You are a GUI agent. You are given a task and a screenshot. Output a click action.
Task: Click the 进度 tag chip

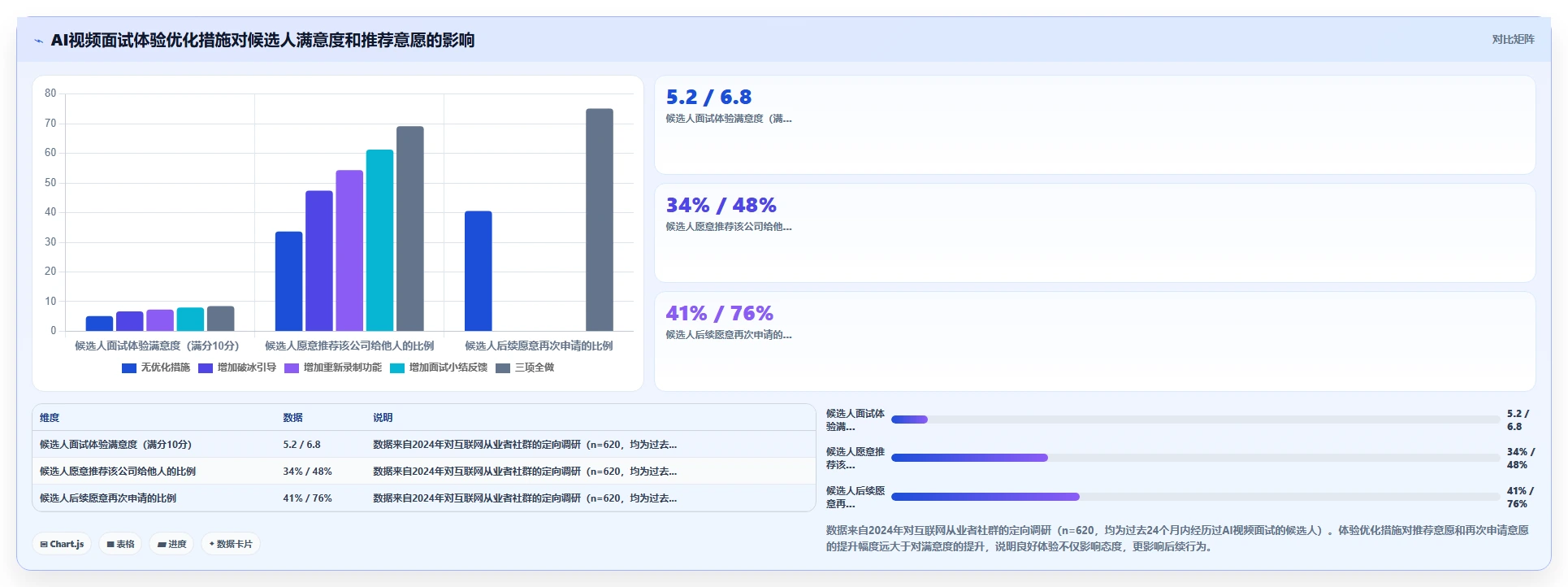pos(171,544)
